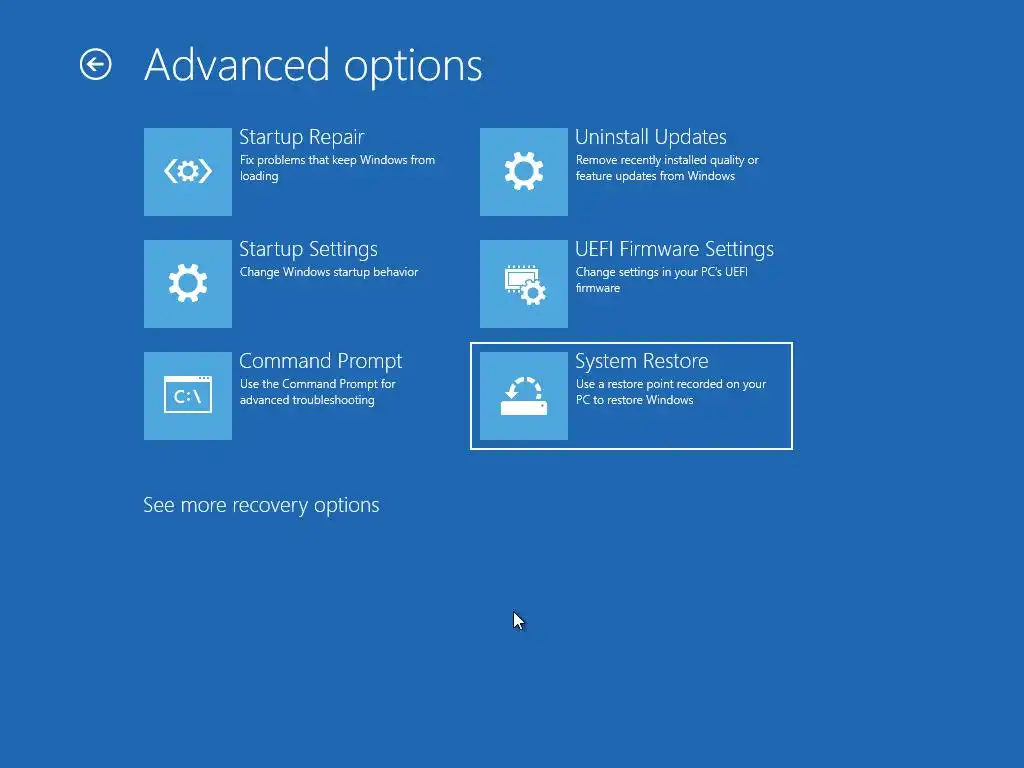Click 'Use a restore point recorded' description
The image size is (1024, 768).
pos(671,392)
